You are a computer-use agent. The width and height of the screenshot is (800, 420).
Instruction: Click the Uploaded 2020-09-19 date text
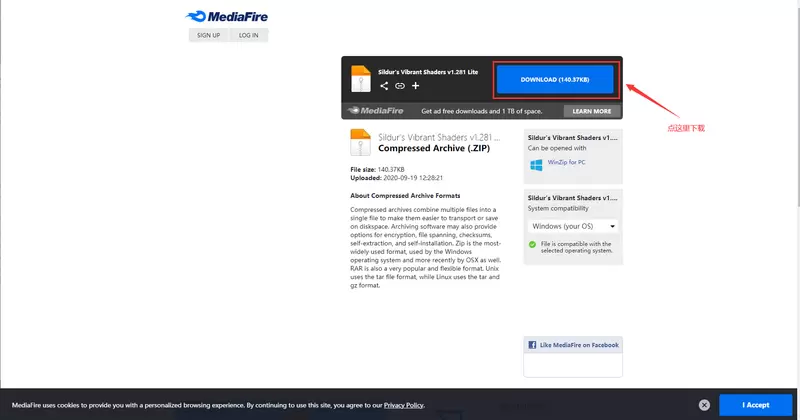[x=396, y=178]
